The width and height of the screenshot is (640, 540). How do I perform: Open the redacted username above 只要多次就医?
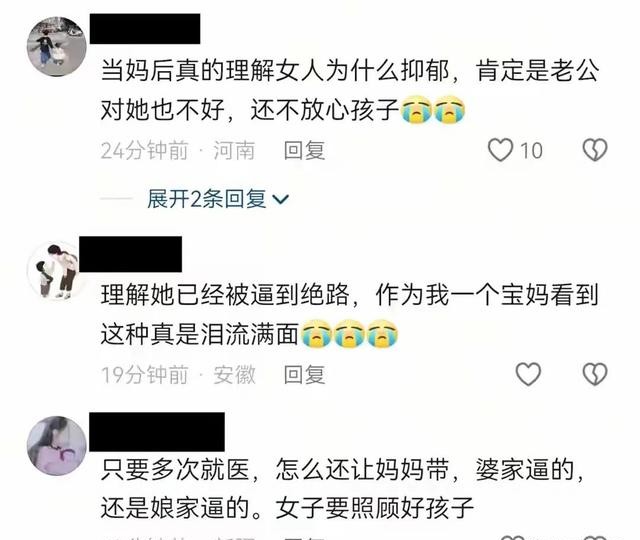point(157,432)
